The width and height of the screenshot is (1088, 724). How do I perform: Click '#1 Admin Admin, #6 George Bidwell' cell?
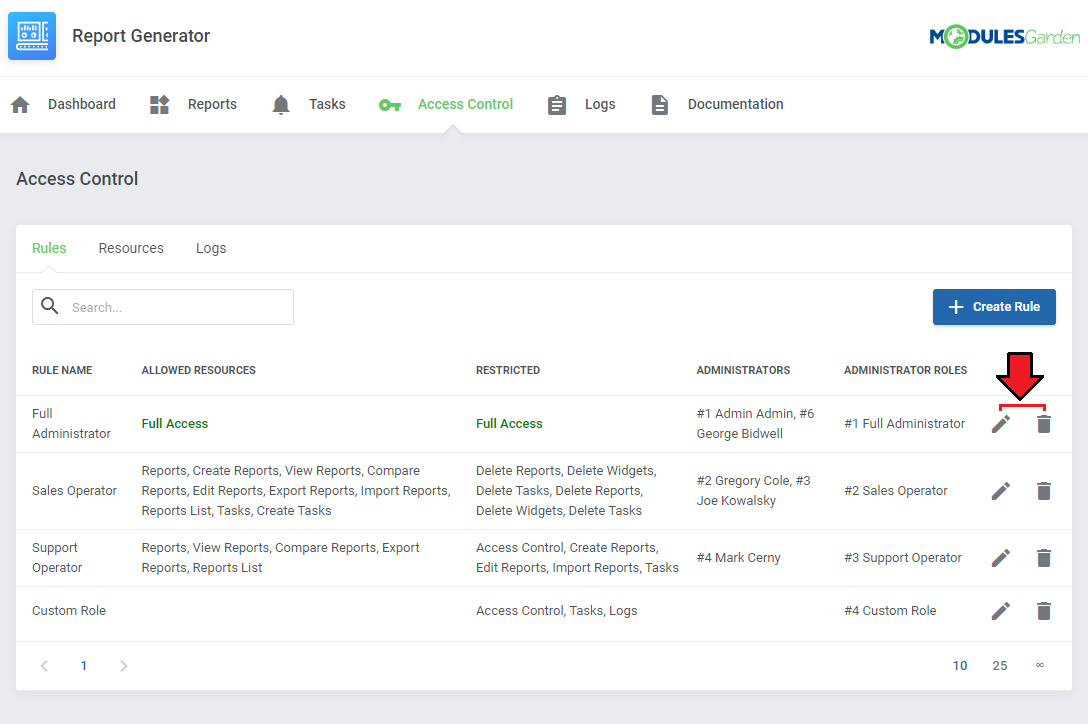(756, 423)
